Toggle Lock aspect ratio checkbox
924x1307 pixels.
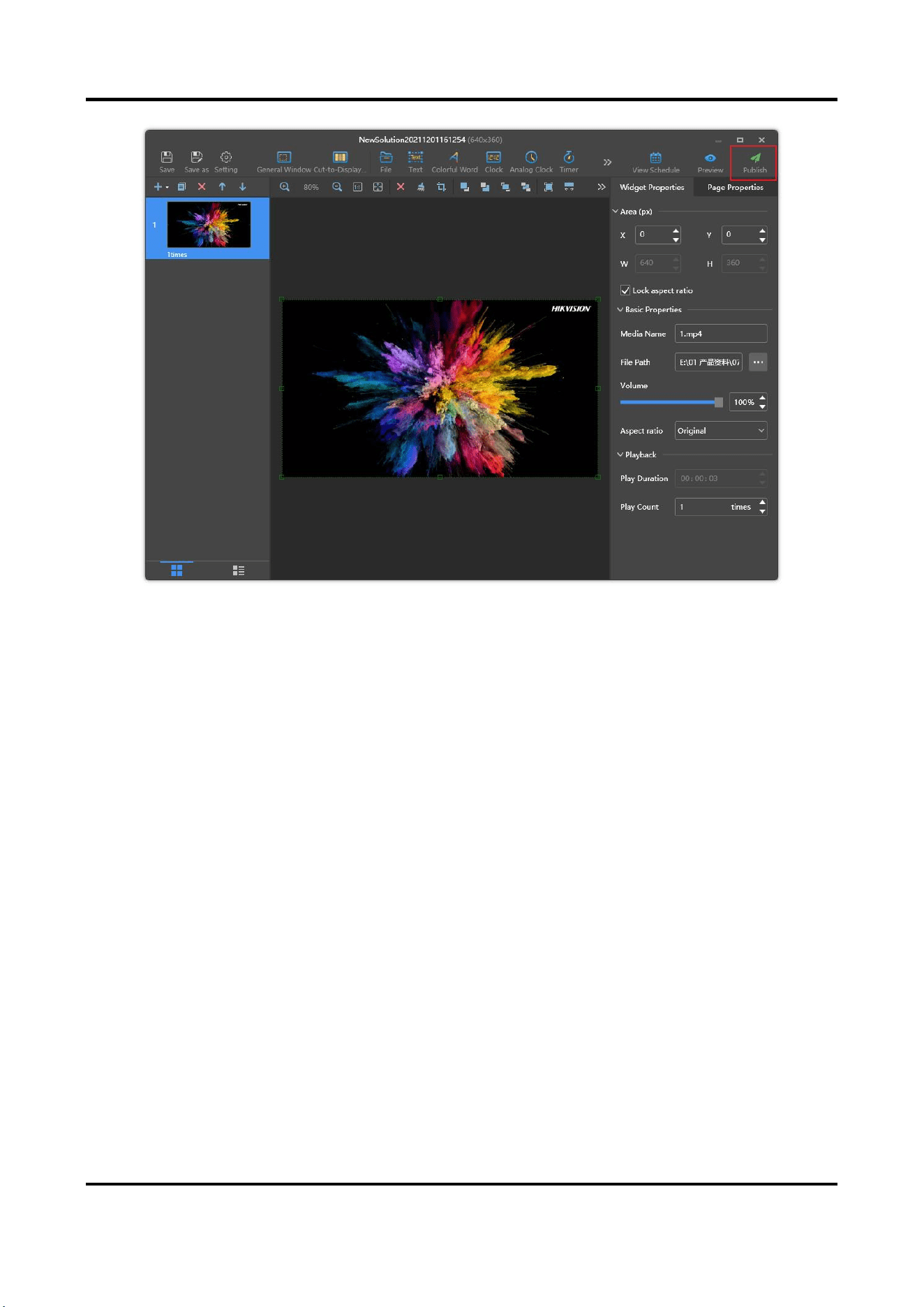click(x=625, y=290)
